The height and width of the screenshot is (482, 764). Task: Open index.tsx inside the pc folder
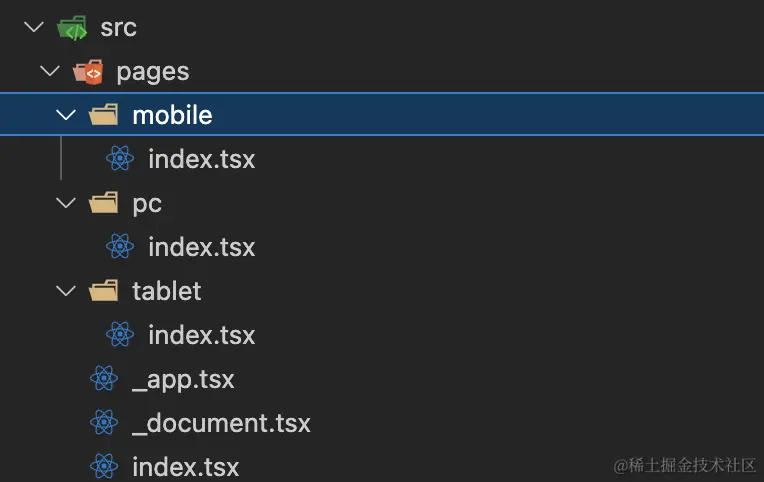pos(201,247)
